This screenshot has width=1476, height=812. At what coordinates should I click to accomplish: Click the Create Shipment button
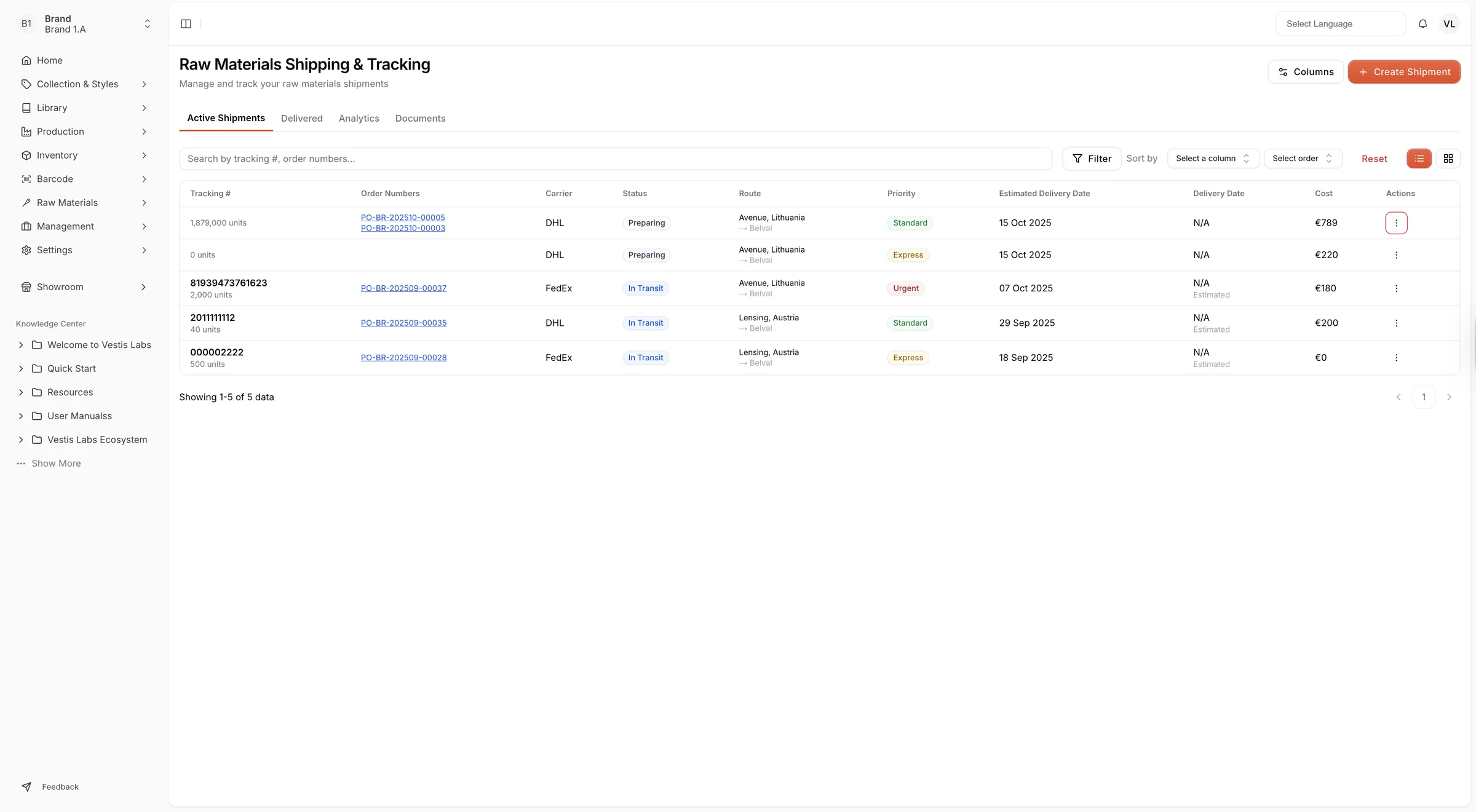pos(1404,72)
